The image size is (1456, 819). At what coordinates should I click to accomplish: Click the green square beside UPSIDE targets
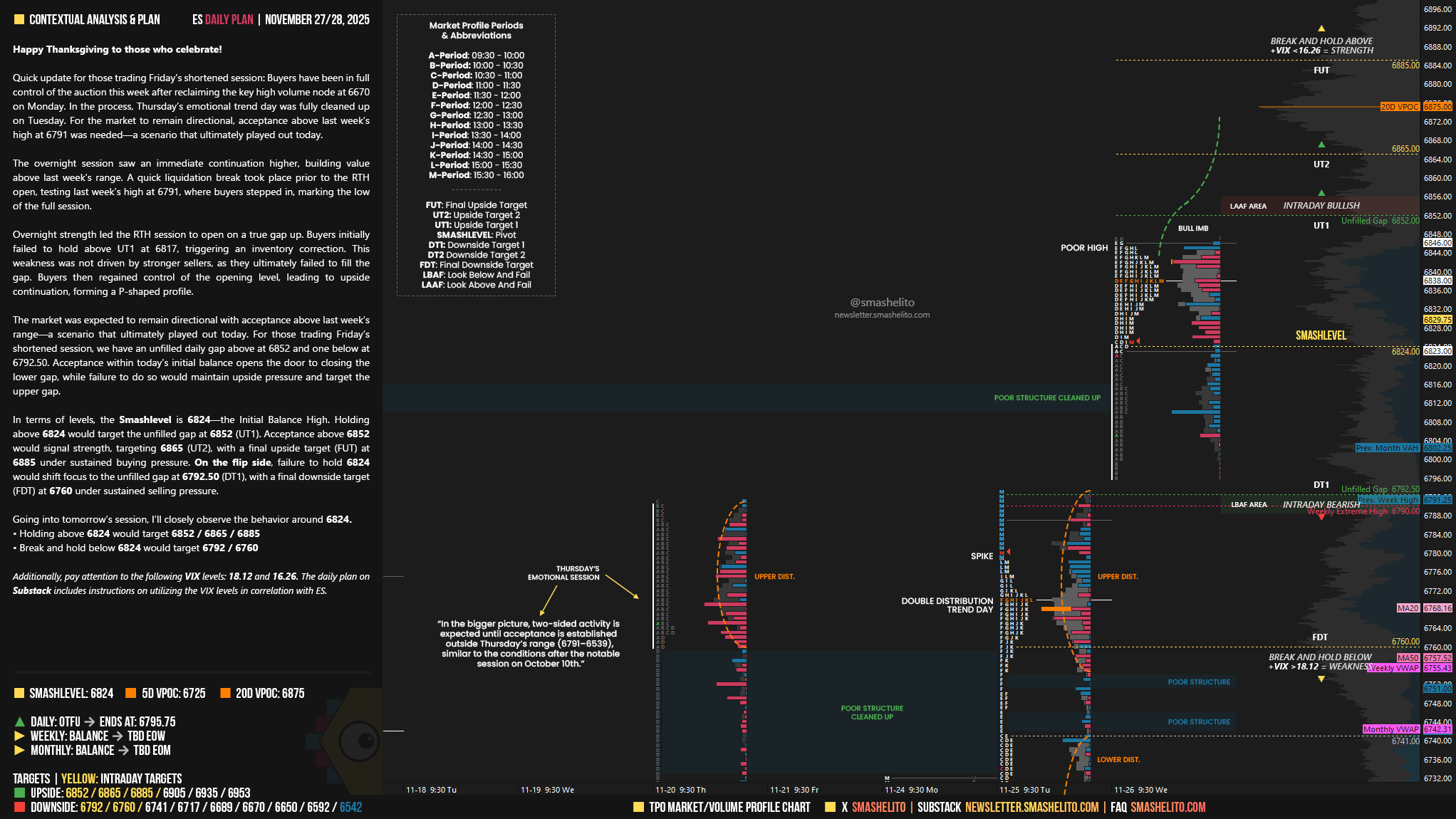click(x=19, y=793)
